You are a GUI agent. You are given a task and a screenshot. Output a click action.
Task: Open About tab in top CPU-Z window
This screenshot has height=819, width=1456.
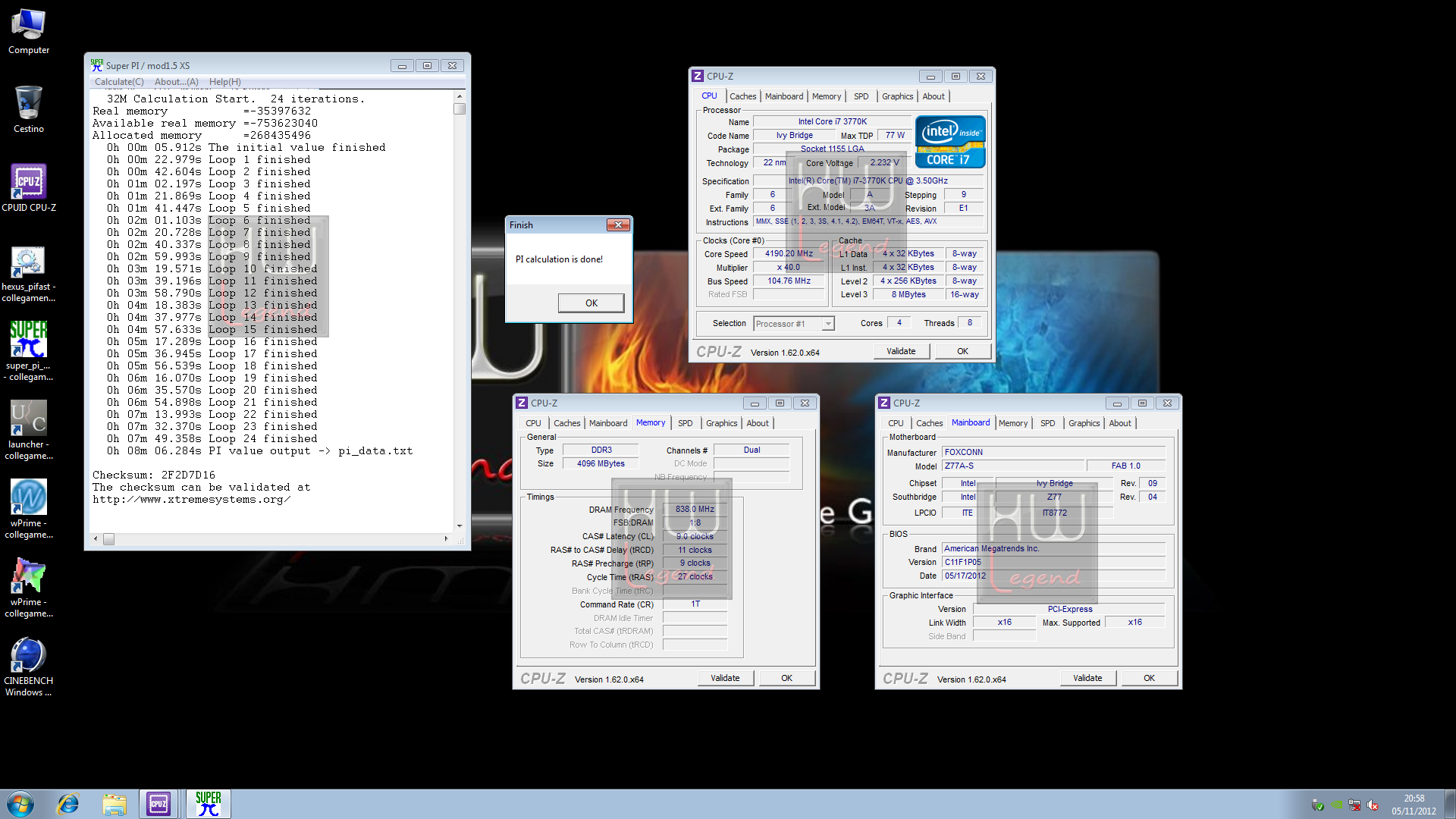pos(934,96)
